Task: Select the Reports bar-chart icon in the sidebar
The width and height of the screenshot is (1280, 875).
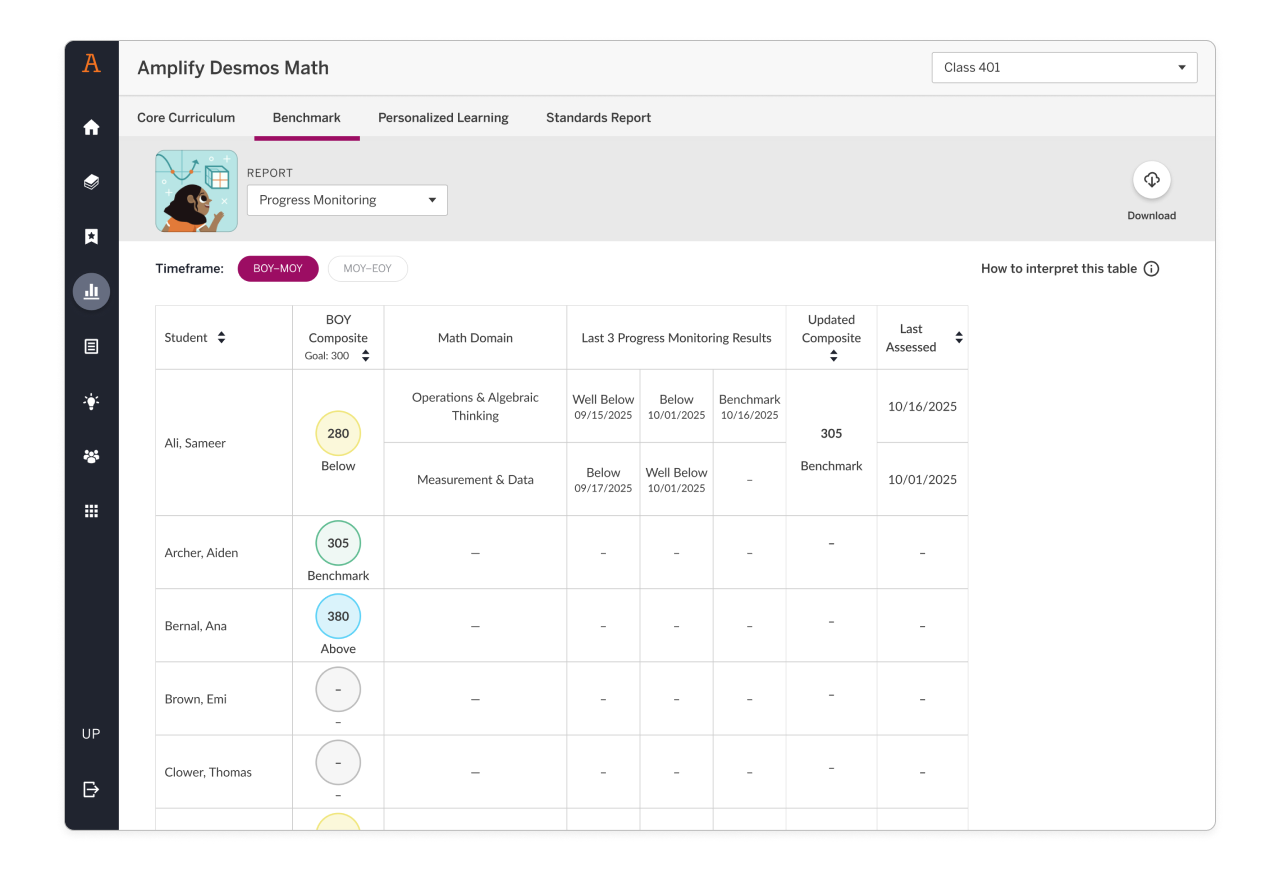Action: tap(91, 291)
